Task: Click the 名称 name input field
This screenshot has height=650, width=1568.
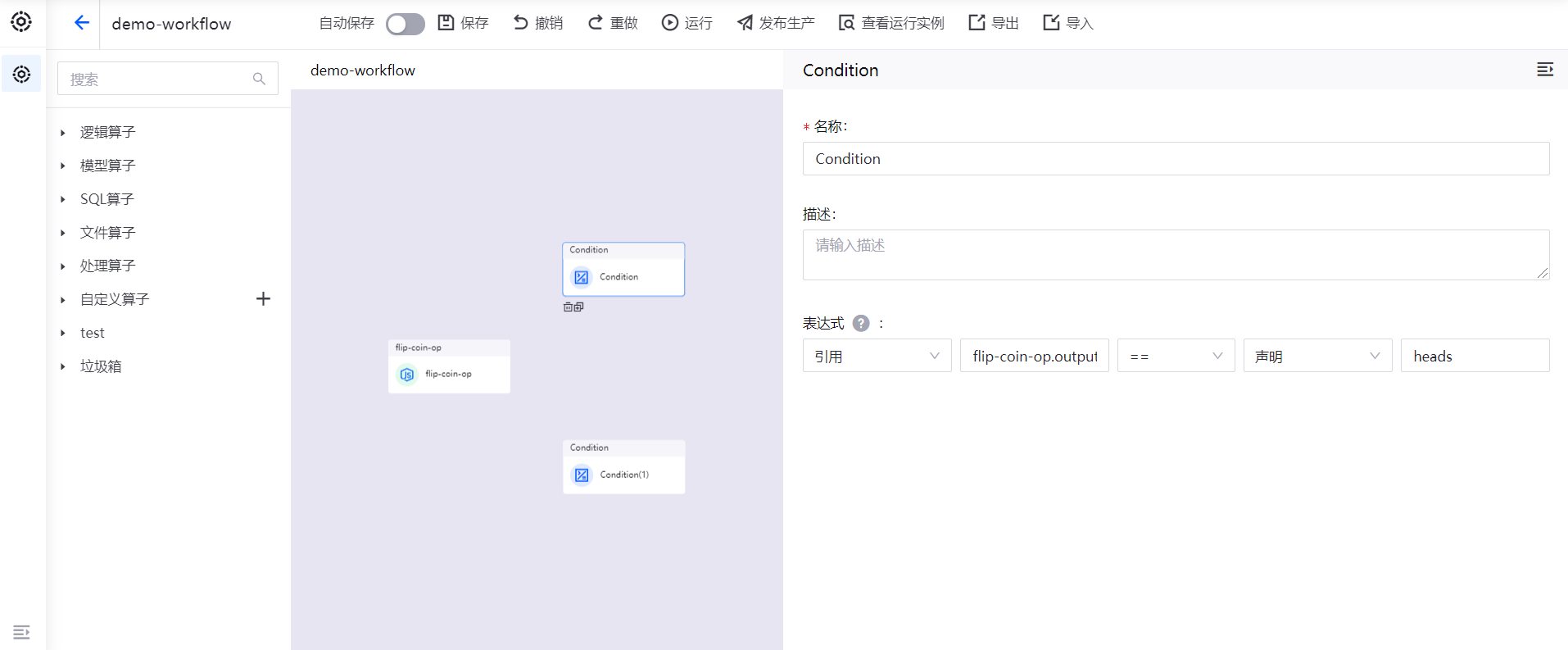Action: click(1176, 158)
